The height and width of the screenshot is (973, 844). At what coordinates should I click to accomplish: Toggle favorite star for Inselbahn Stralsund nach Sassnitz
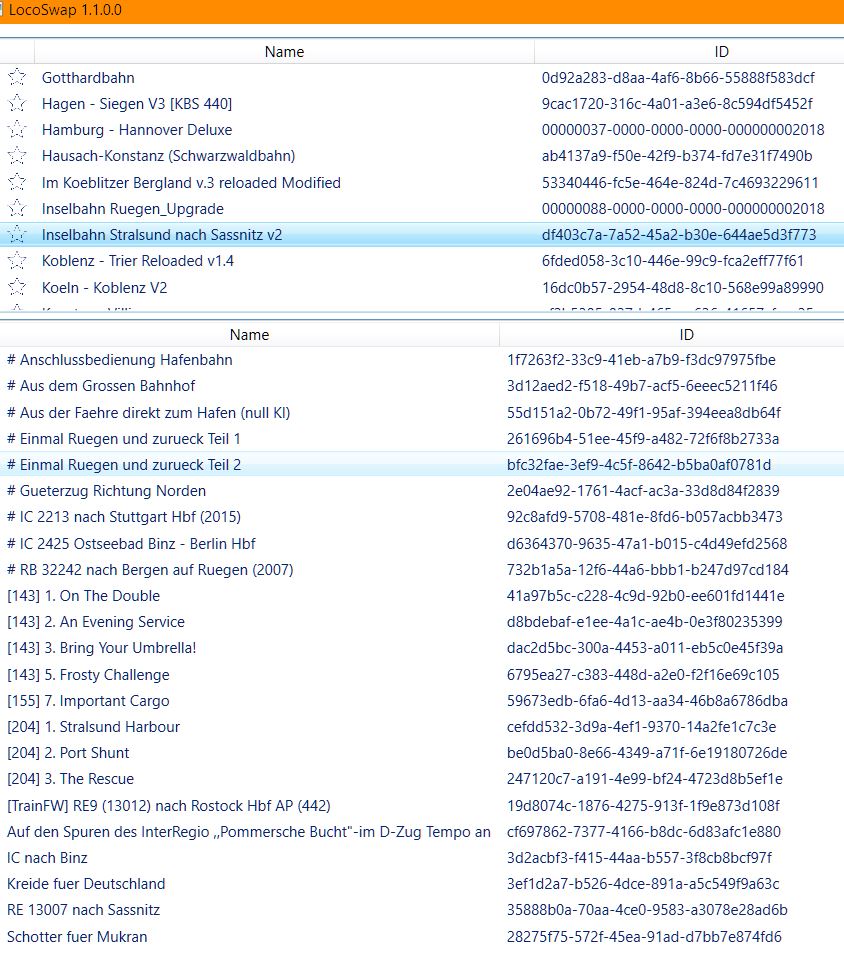(17, 235)
